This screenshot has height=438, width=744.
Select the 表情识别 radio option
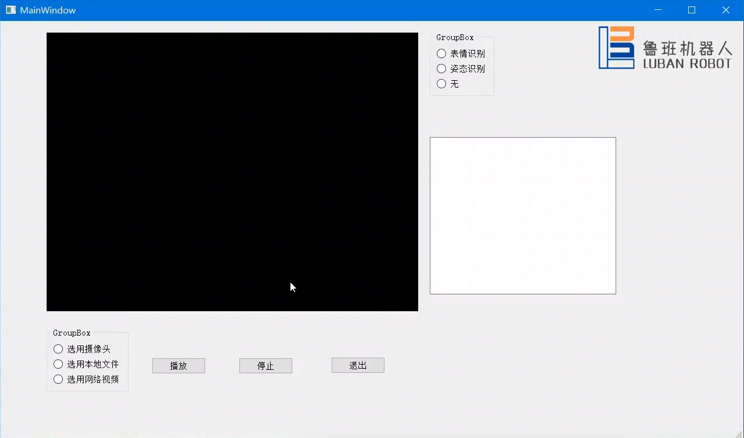pyautogui.click(x=460, y=54)
